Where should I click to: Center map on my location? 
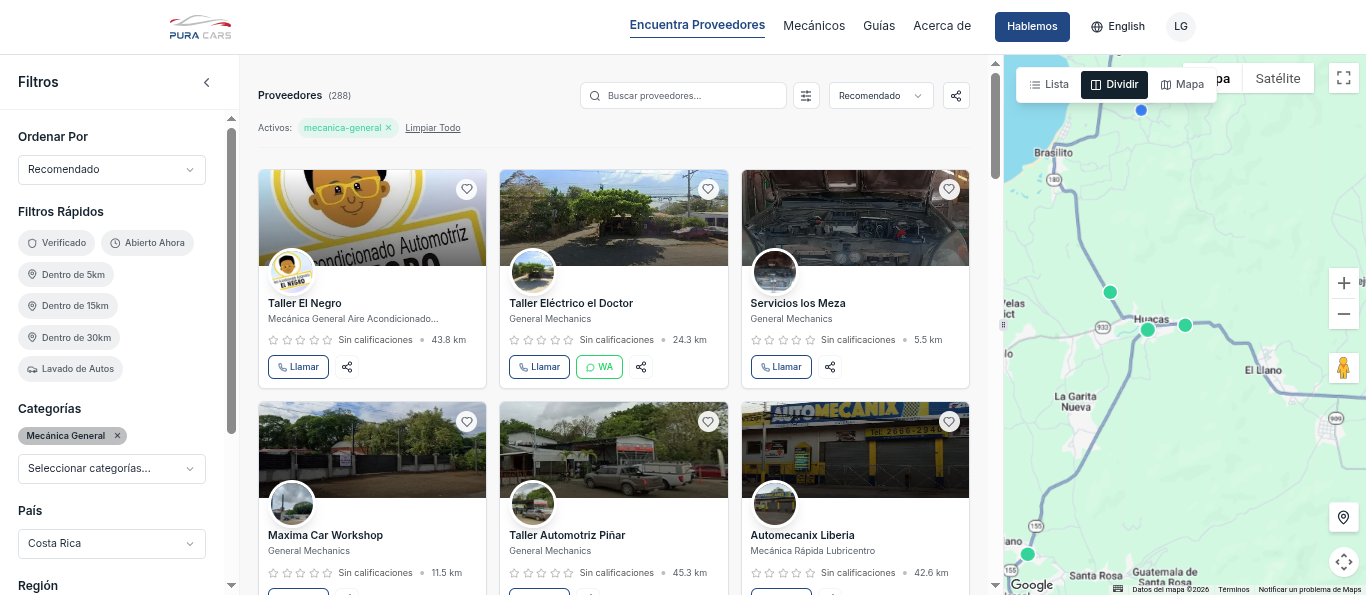click(1344, 517)
